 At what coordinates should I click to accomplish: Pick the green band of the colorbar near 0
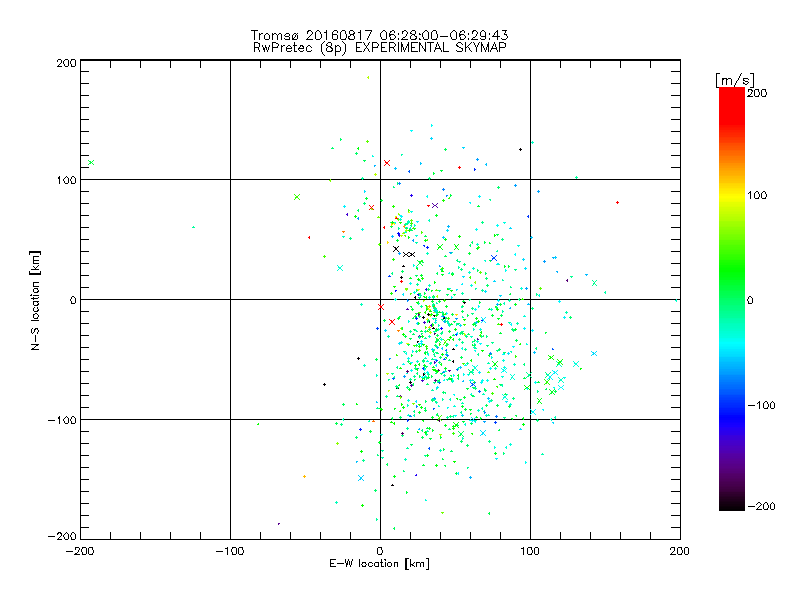[732, 300]
